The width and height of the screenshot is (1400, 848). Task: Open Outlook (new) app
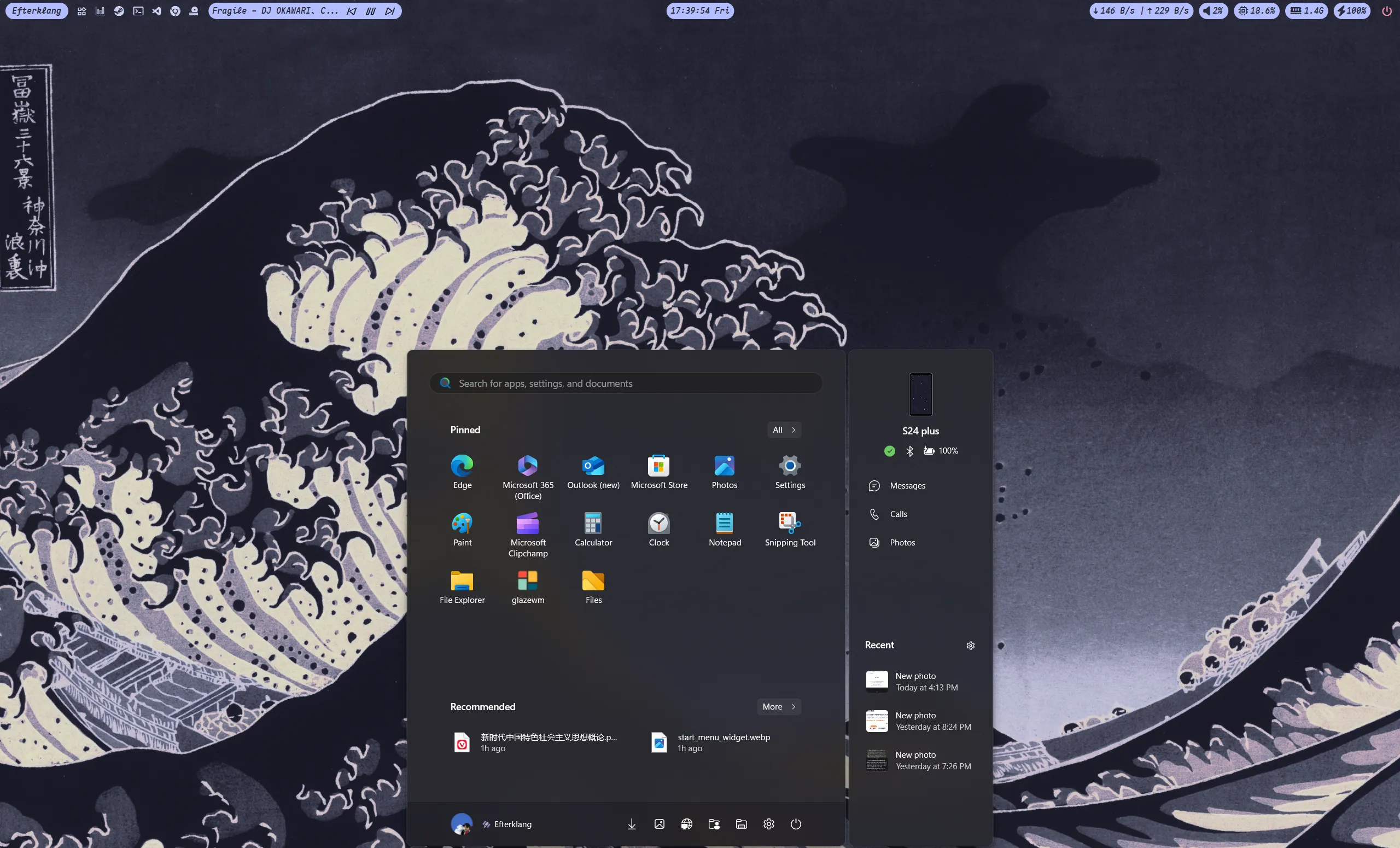pos(593,472)
